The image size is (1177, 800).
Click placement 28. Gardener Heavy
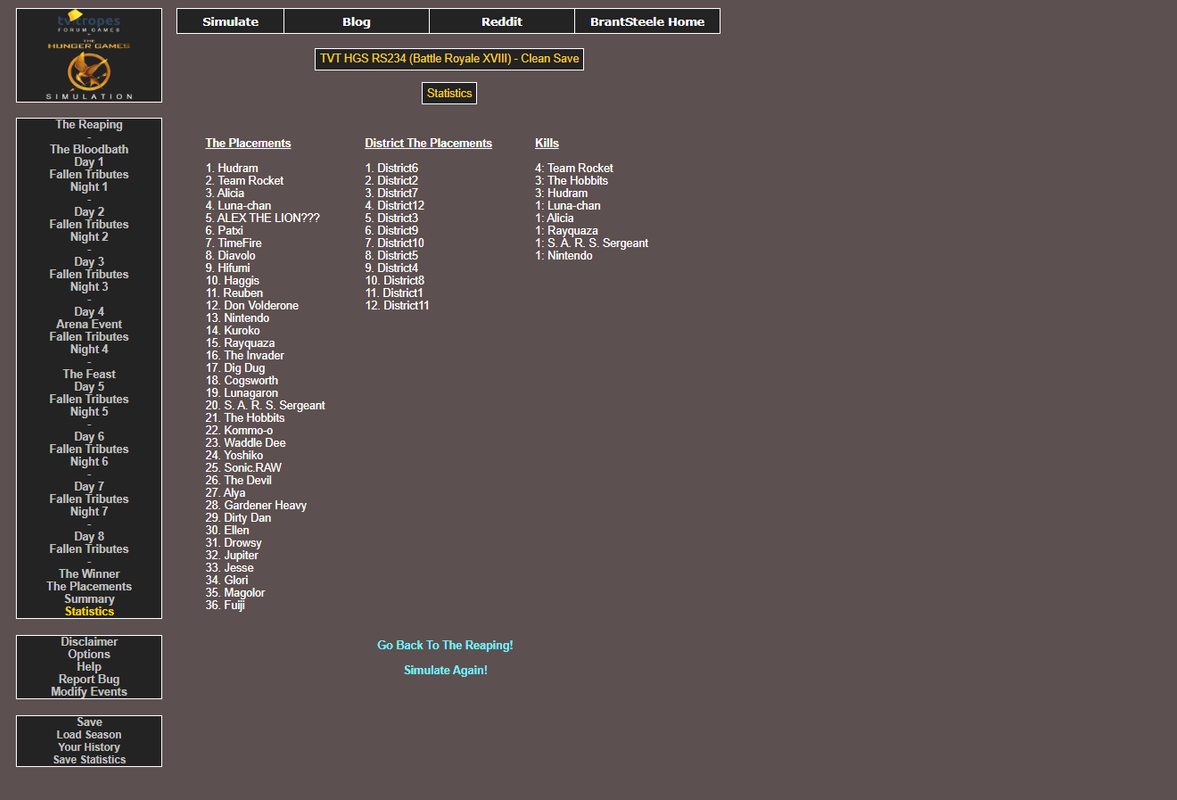(x=256, y=505)
